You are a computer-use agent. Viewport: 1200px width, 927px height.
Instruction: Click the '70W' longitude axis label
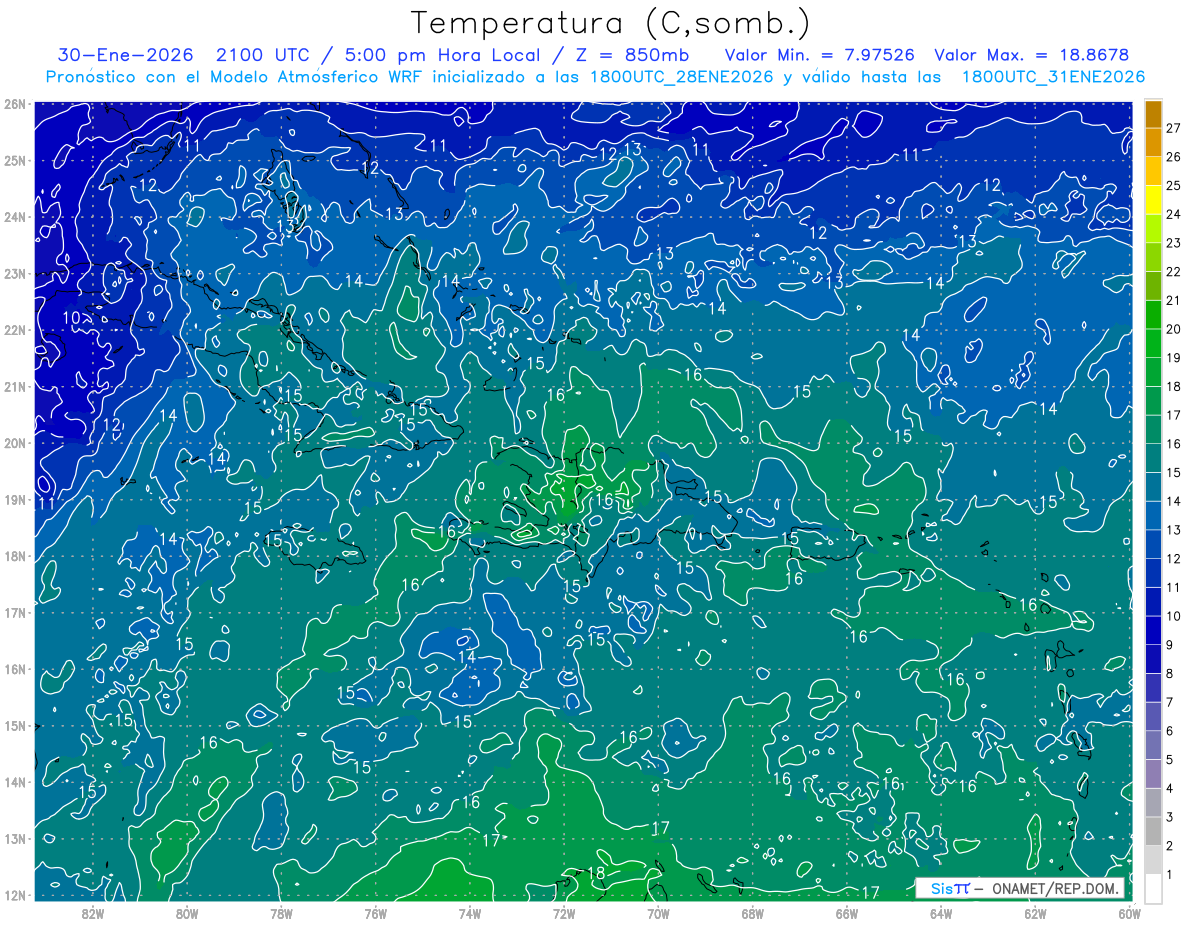[x=658, y=912]
